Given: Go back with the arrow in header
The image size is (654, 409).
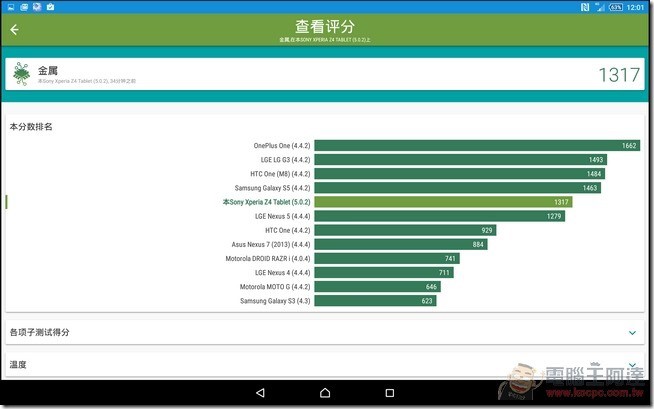Looking at the screenshot, I should [14, 30].
